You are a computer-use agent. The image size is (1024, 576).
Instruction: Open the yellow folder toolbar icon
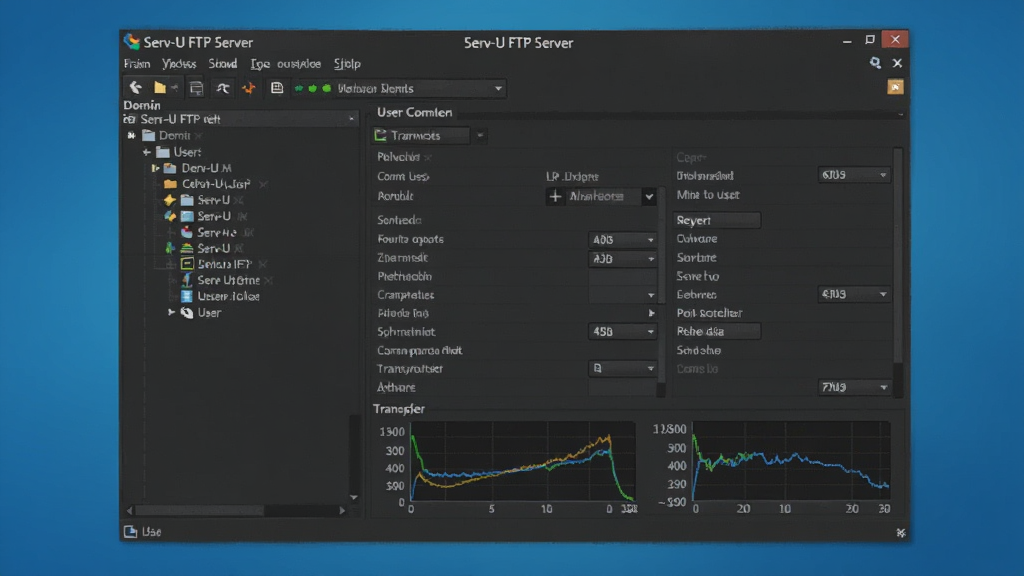pos(159,88)
